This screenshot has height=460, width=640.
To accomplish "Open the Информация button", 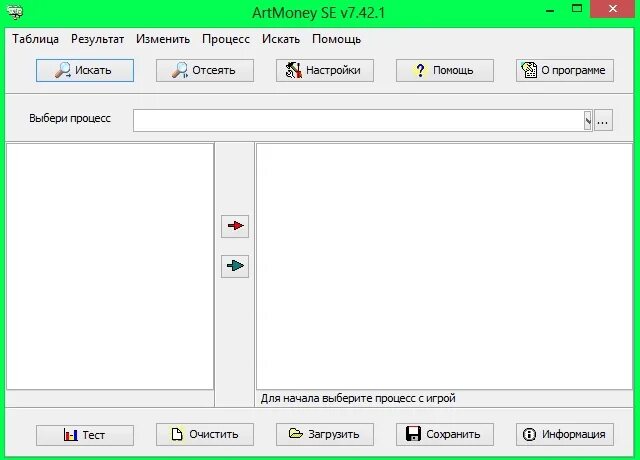I will tap(564, 434).
